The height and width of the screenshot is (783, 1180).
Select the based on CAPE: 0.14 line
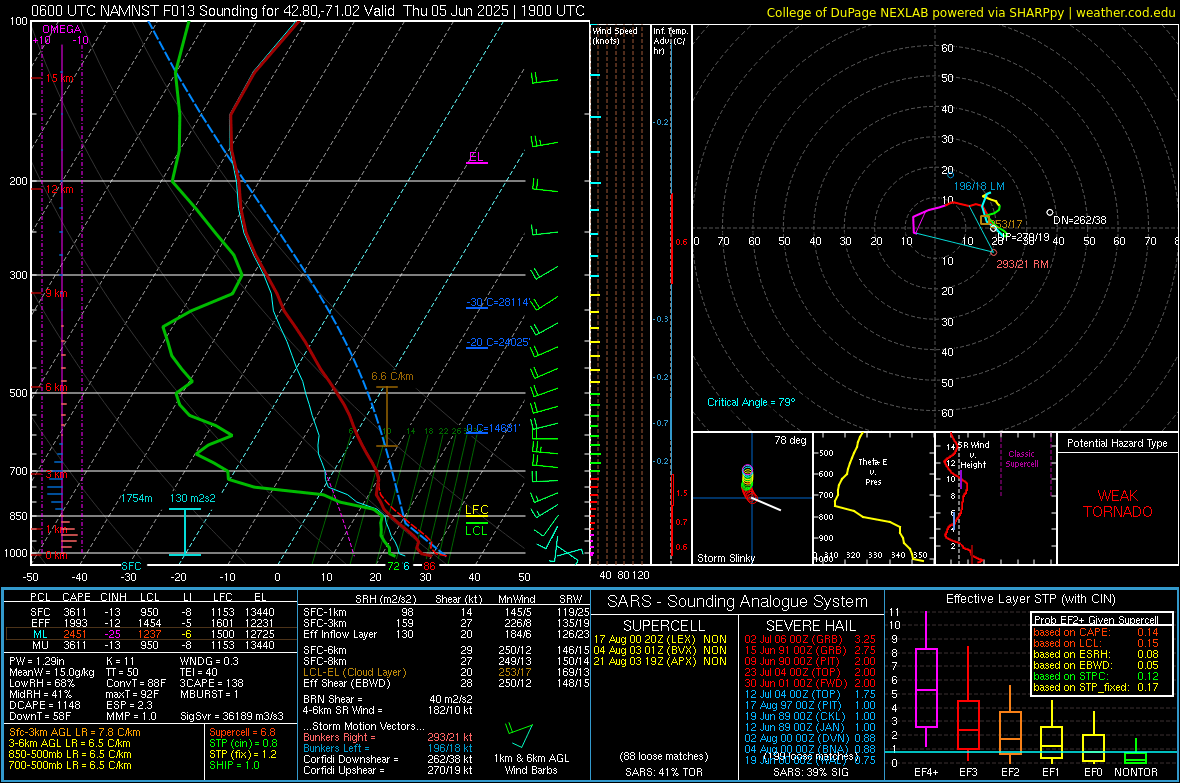(1096, 632)
